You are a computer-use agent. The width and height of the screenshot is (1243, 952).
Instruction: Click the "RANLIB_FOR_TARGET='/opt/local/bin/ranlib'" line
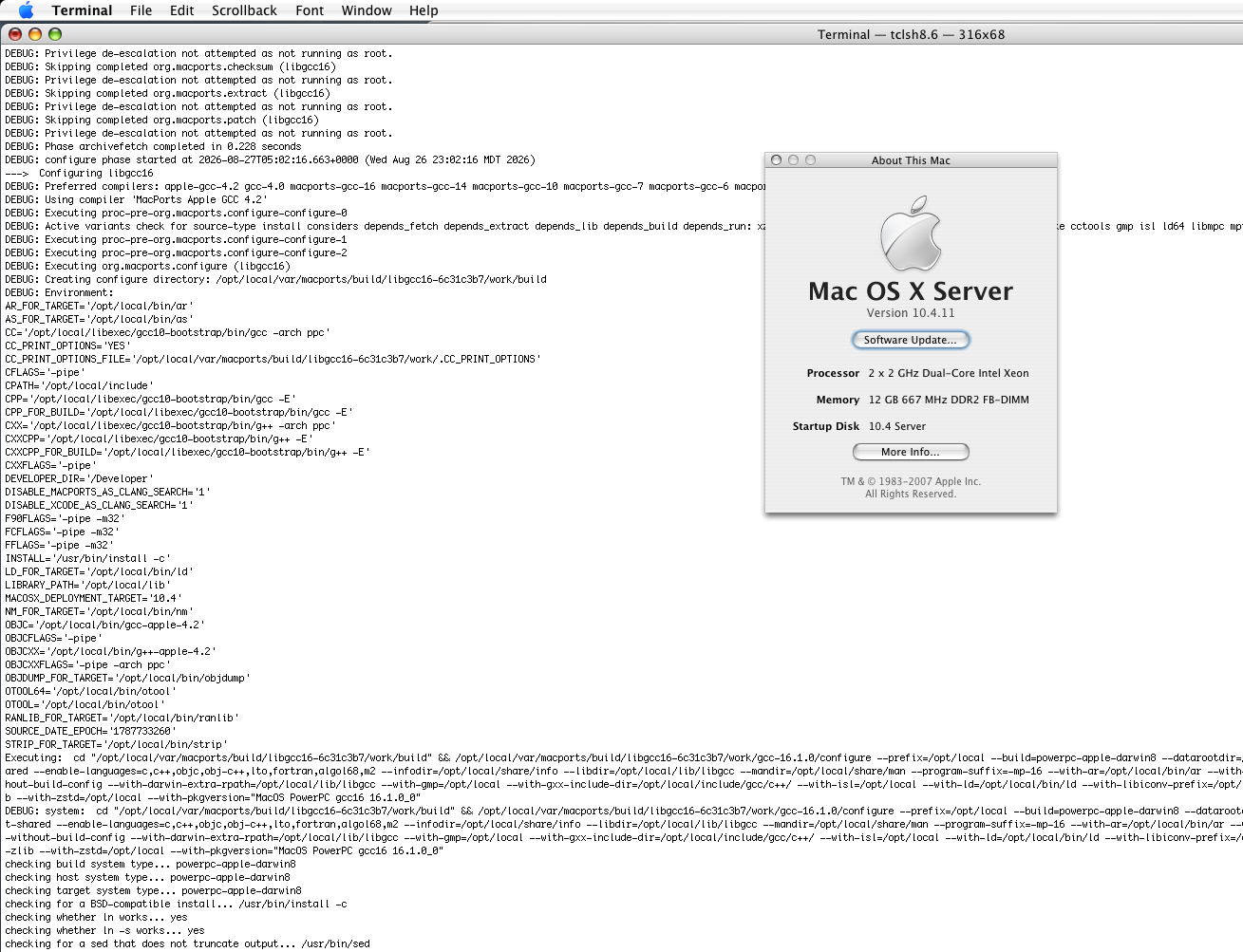(x=122, y=718)
